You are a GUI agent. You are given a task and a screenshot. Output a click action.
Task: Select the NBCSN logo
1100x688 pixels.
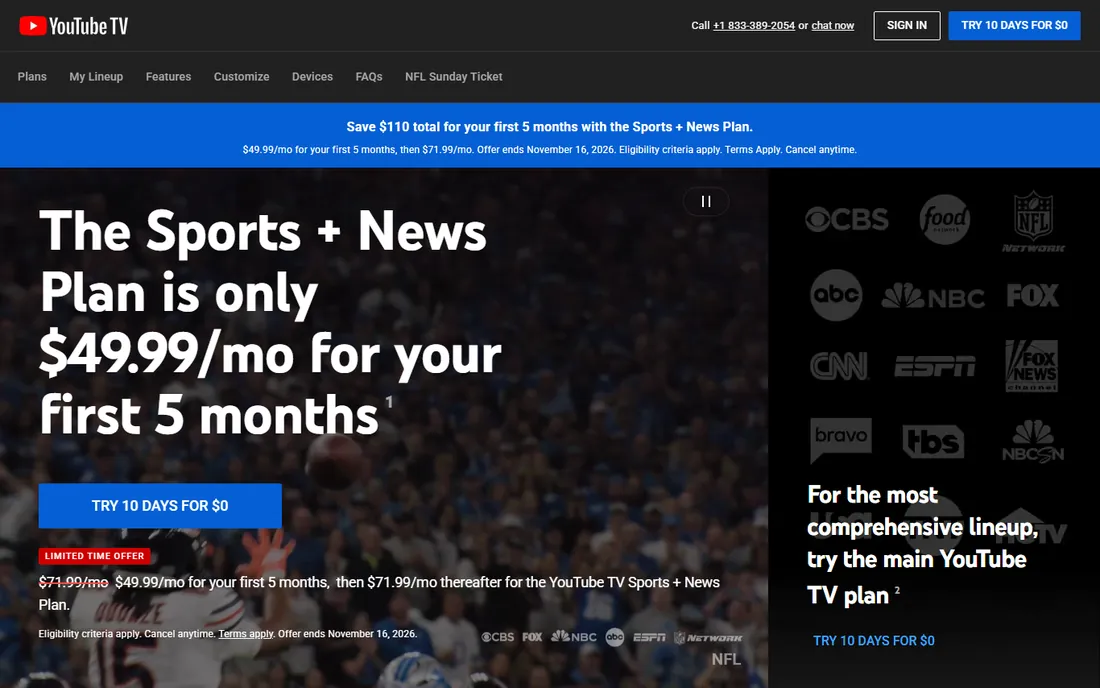(1033, 441)
